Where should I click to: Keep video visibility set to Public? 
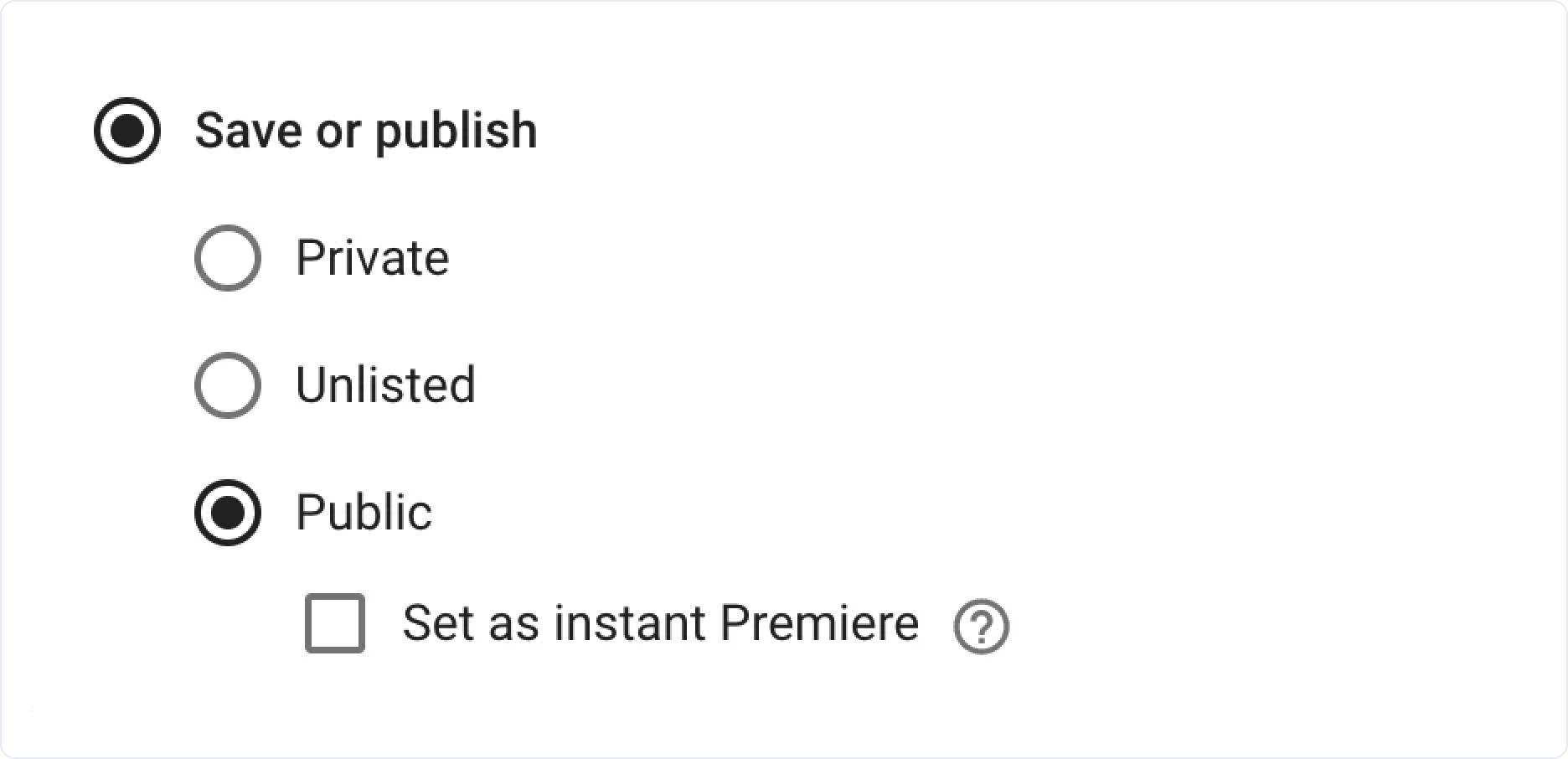[x=228, y=513]
